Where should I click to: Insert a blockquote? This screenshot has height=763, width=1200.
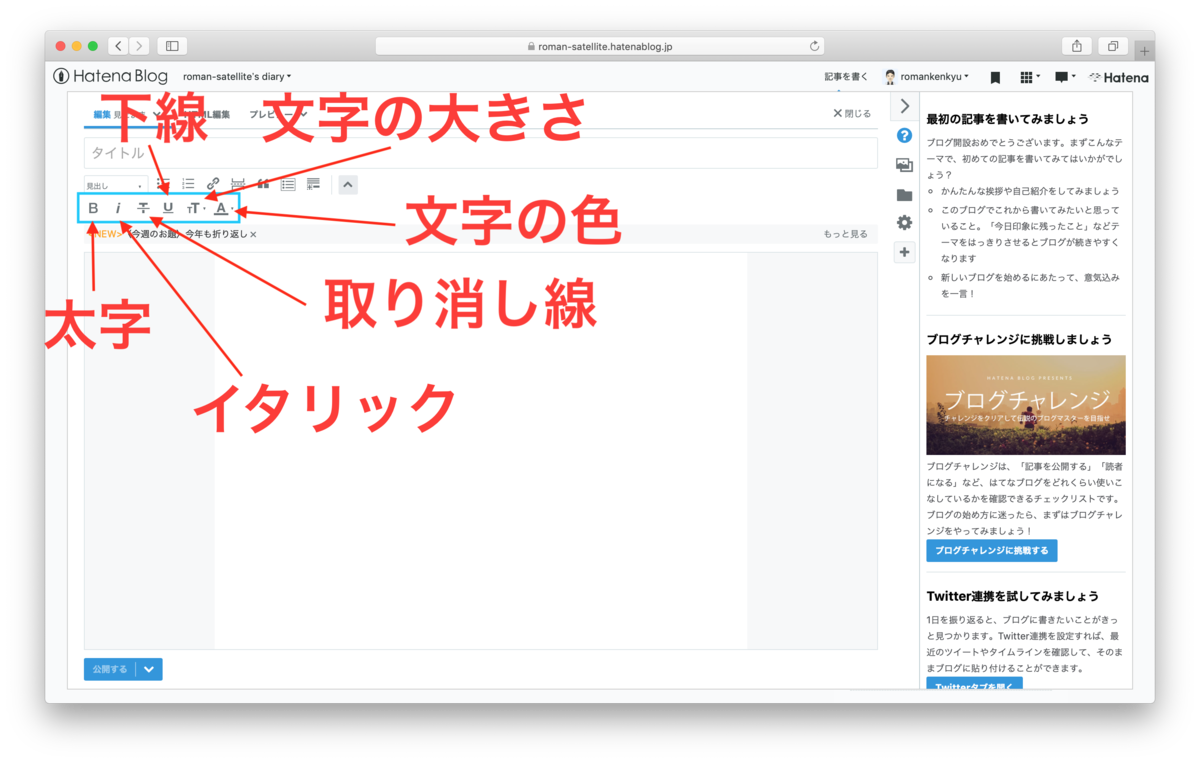263,184
